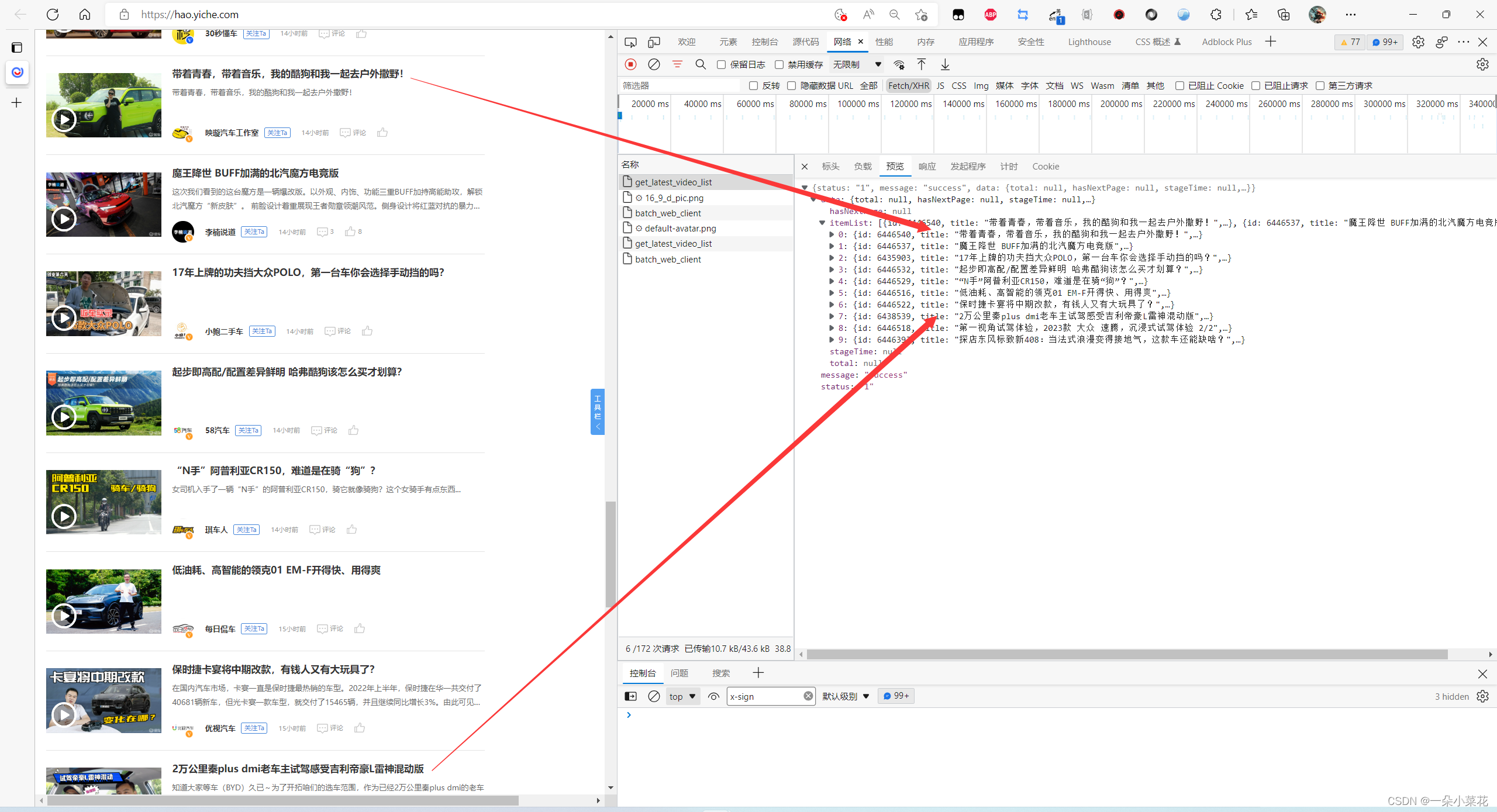
Task: Click the webpage horizontal scrollbar
Action: (x=283, y=800)
